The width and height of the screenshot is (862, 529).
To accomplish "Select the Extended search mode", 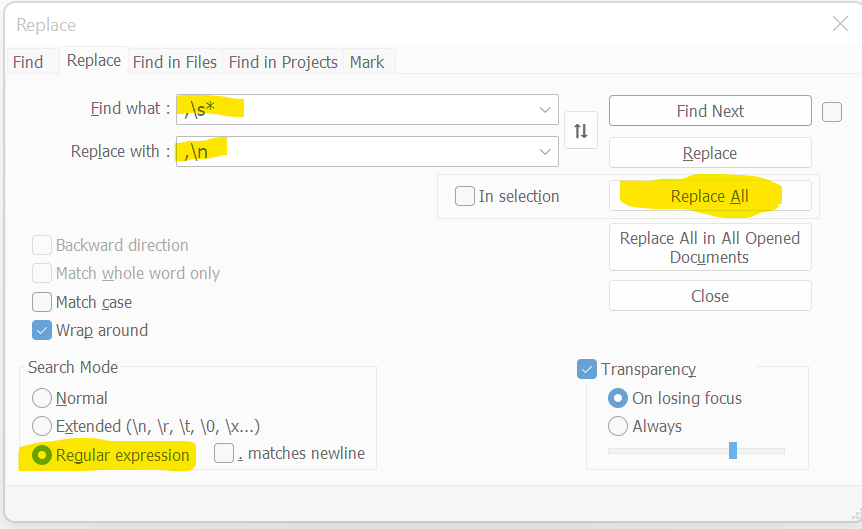I will click(42, 426).
